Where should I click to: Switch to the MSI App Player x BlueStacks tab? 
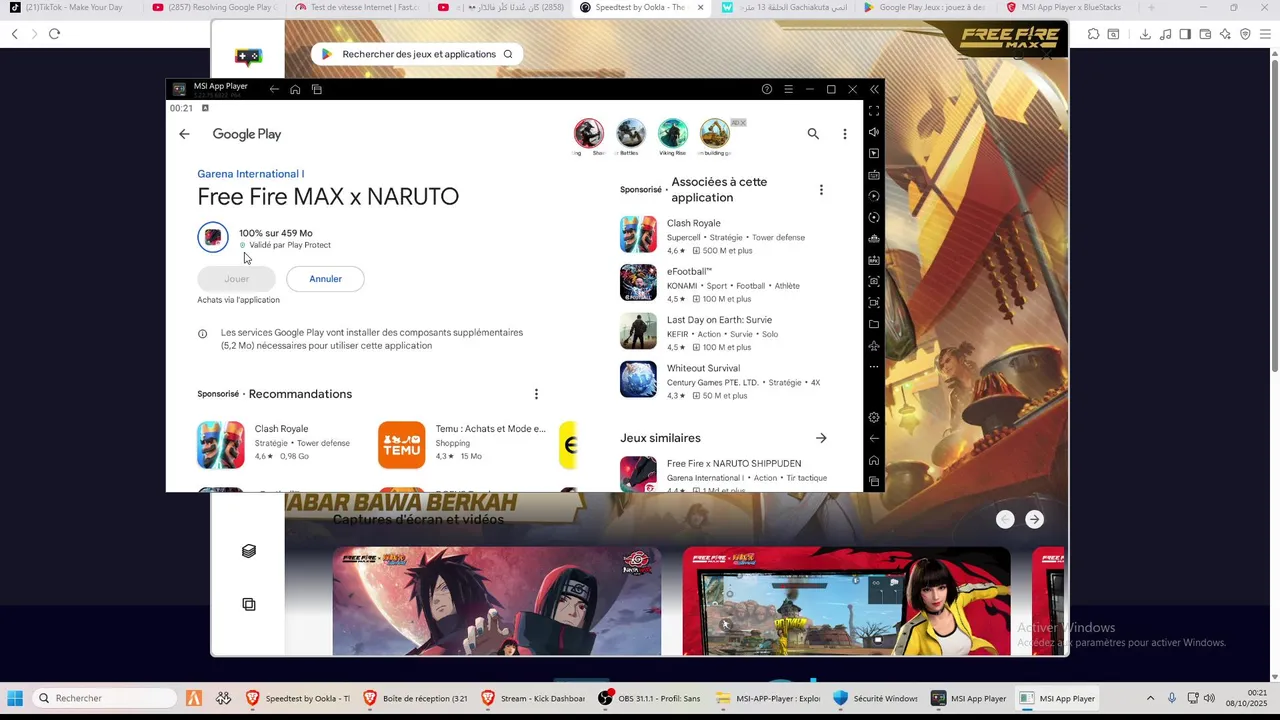(x=1070, y=7)
